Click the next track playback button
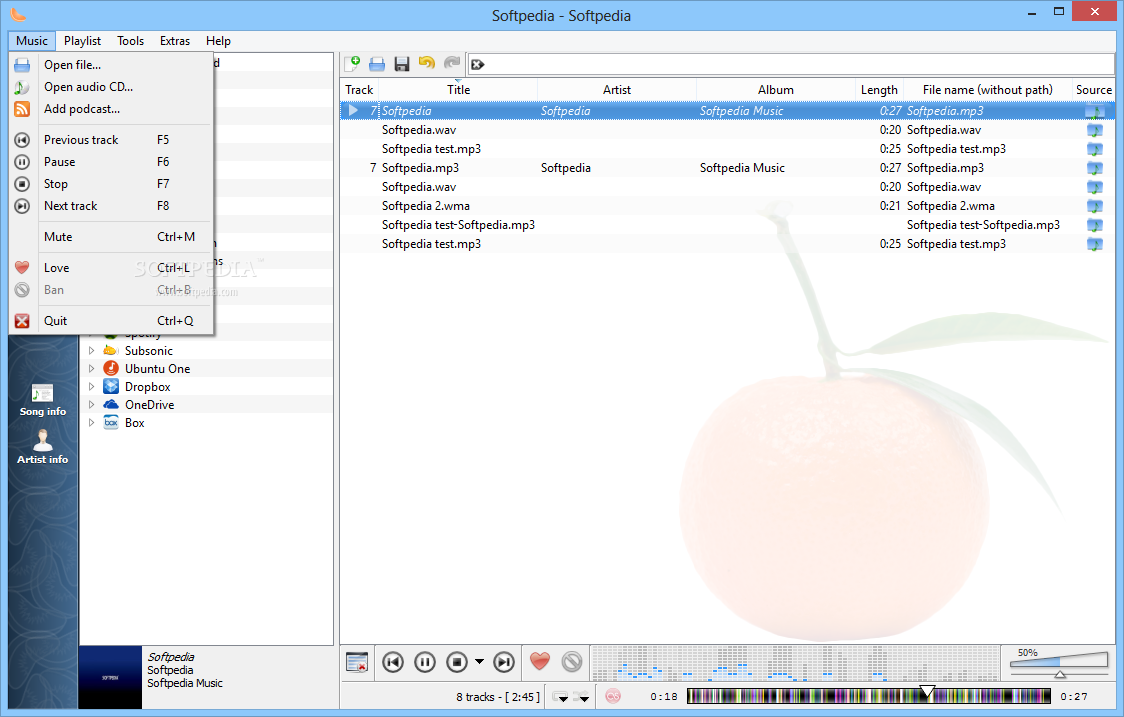 click(504, 663)
